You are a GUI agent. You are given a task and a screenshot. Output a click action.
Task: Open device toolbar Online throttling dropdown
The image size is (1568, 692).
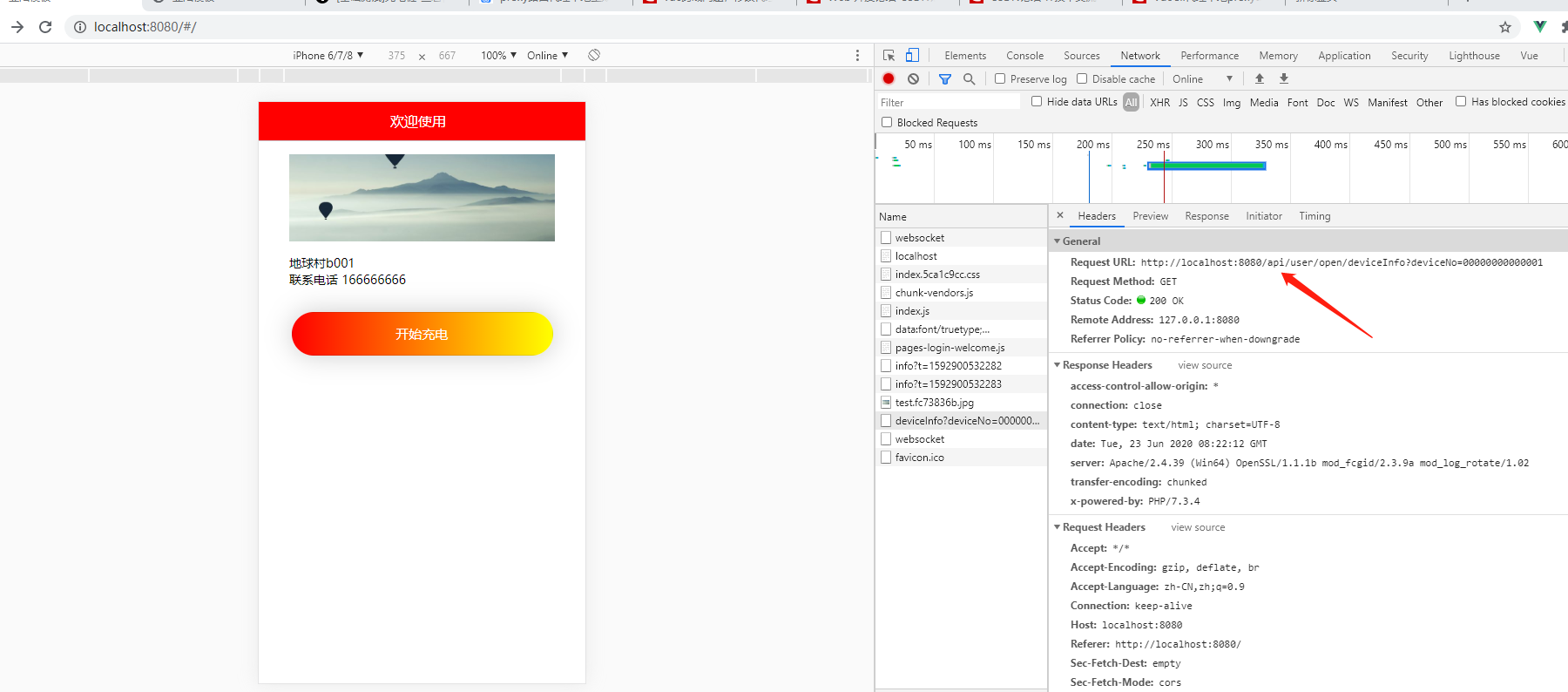[x=548, y=55]
